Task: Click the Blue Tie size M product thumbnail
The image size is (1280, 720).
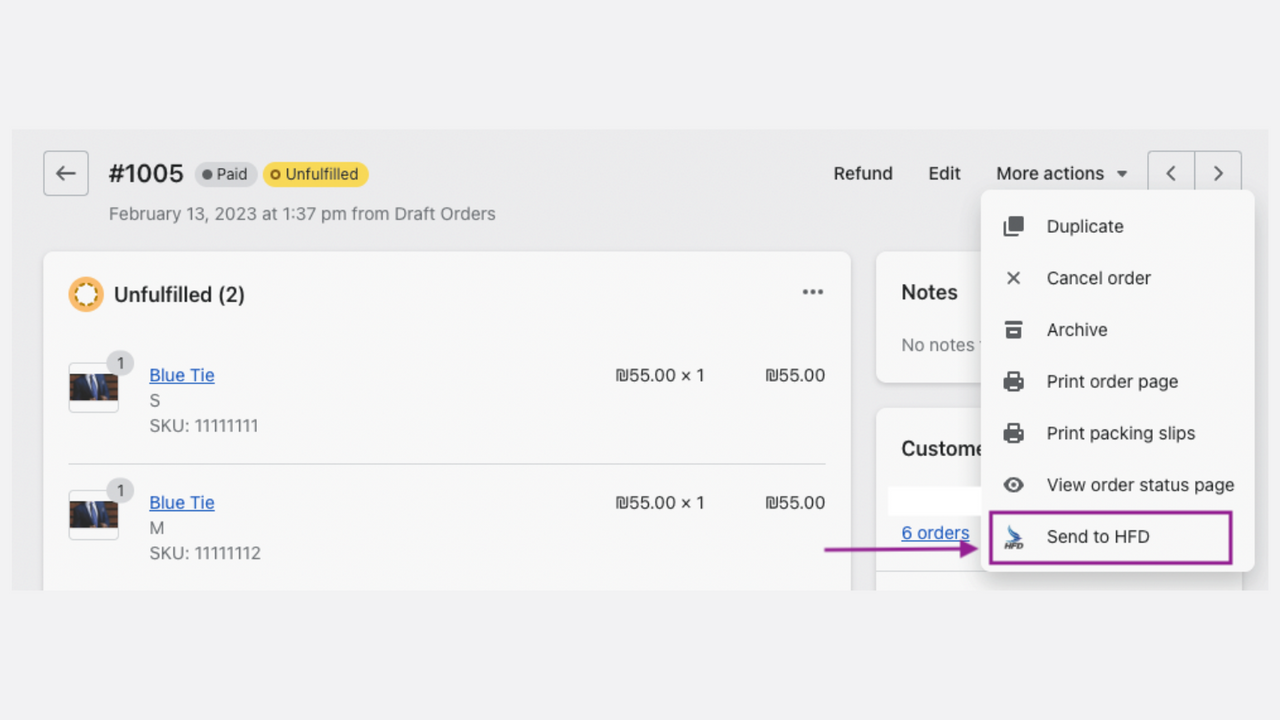Action: pyautogui.click(x=93, y=514)
